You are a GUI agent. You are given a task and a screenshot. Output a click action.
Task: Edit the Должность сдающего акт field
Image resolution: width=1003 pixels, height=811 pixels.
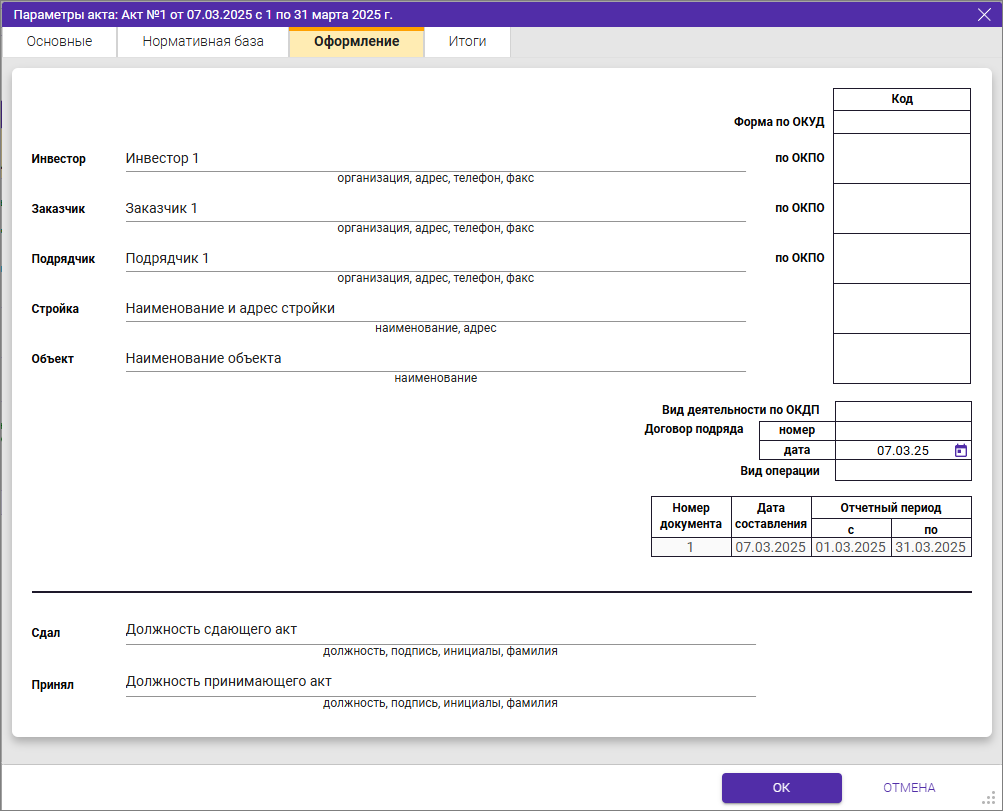pos(440,630)
